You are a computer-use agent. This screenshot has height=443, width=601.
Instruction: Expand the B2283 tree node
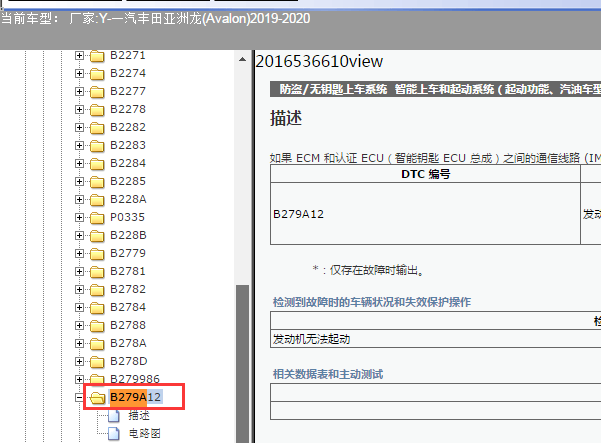click(79, 146)
